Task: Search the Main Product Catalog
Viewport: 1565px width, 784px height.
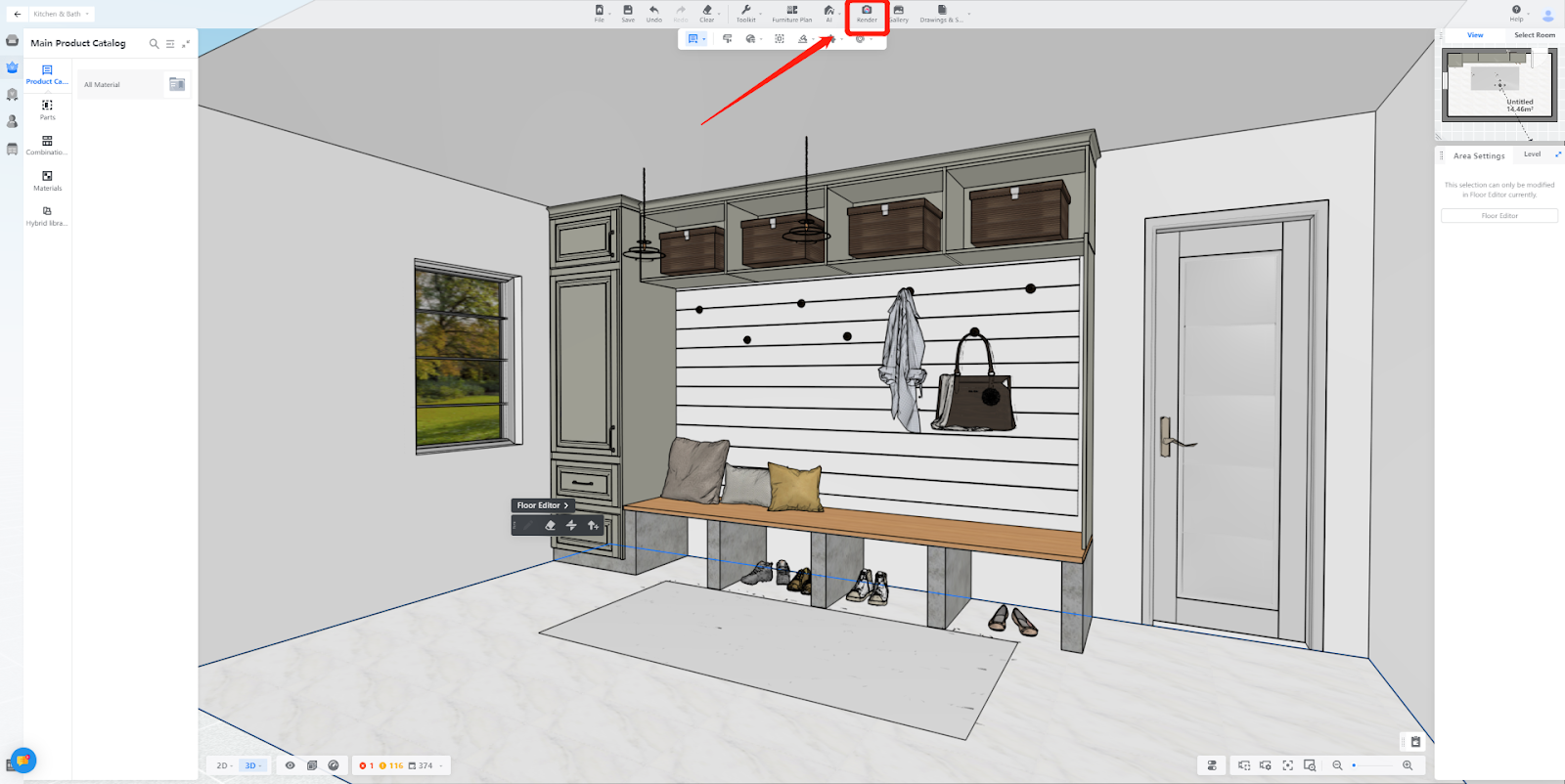Action: 154,44
